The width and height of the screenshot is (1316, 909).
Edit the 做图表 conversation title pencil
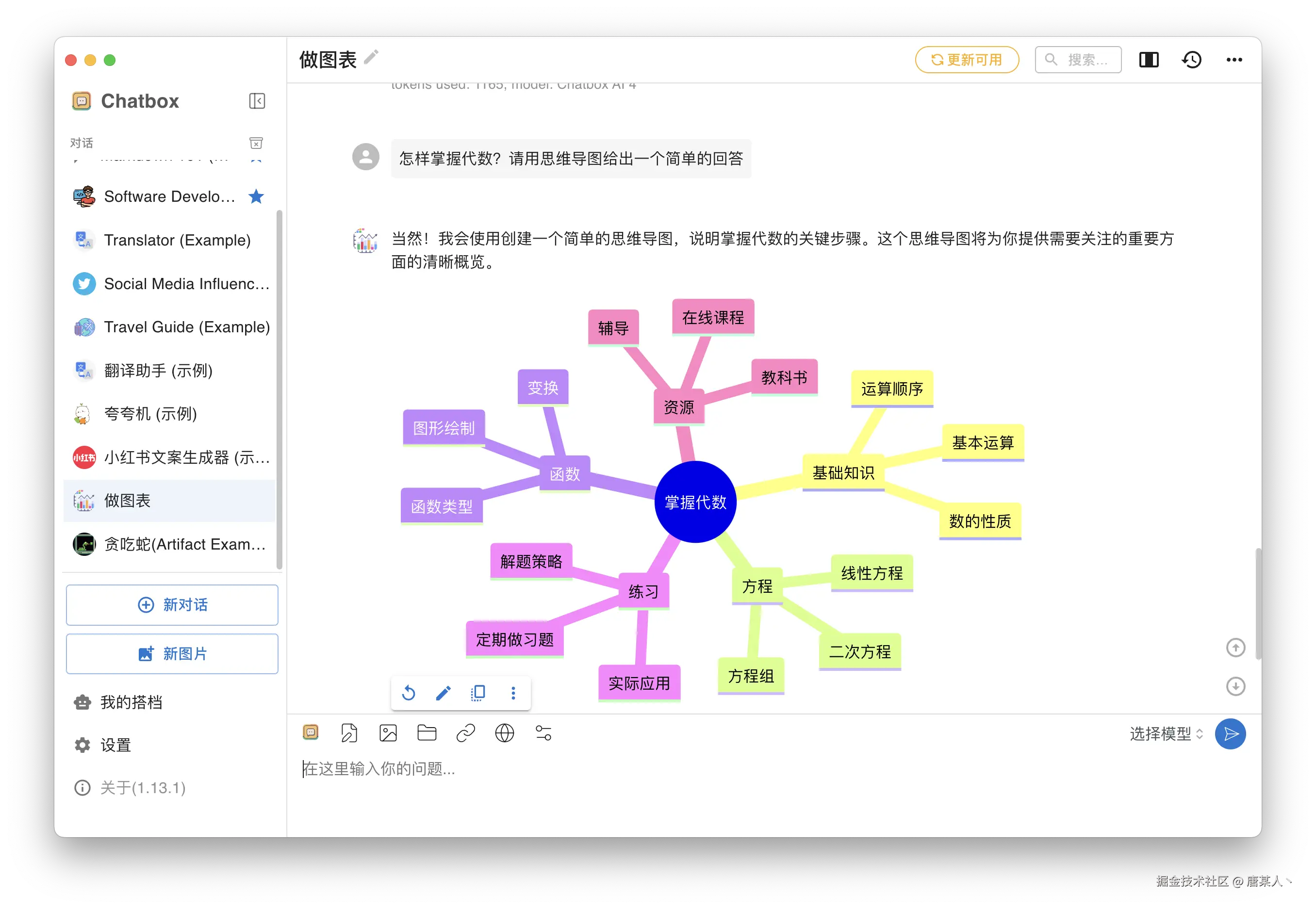coord(371,57)
